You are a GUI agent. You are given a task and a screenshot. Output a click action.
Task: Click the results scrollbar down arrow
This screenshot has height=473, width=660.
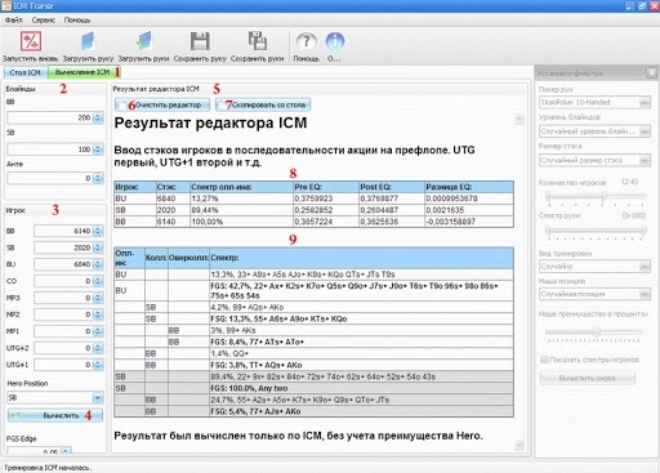point(519,445)
